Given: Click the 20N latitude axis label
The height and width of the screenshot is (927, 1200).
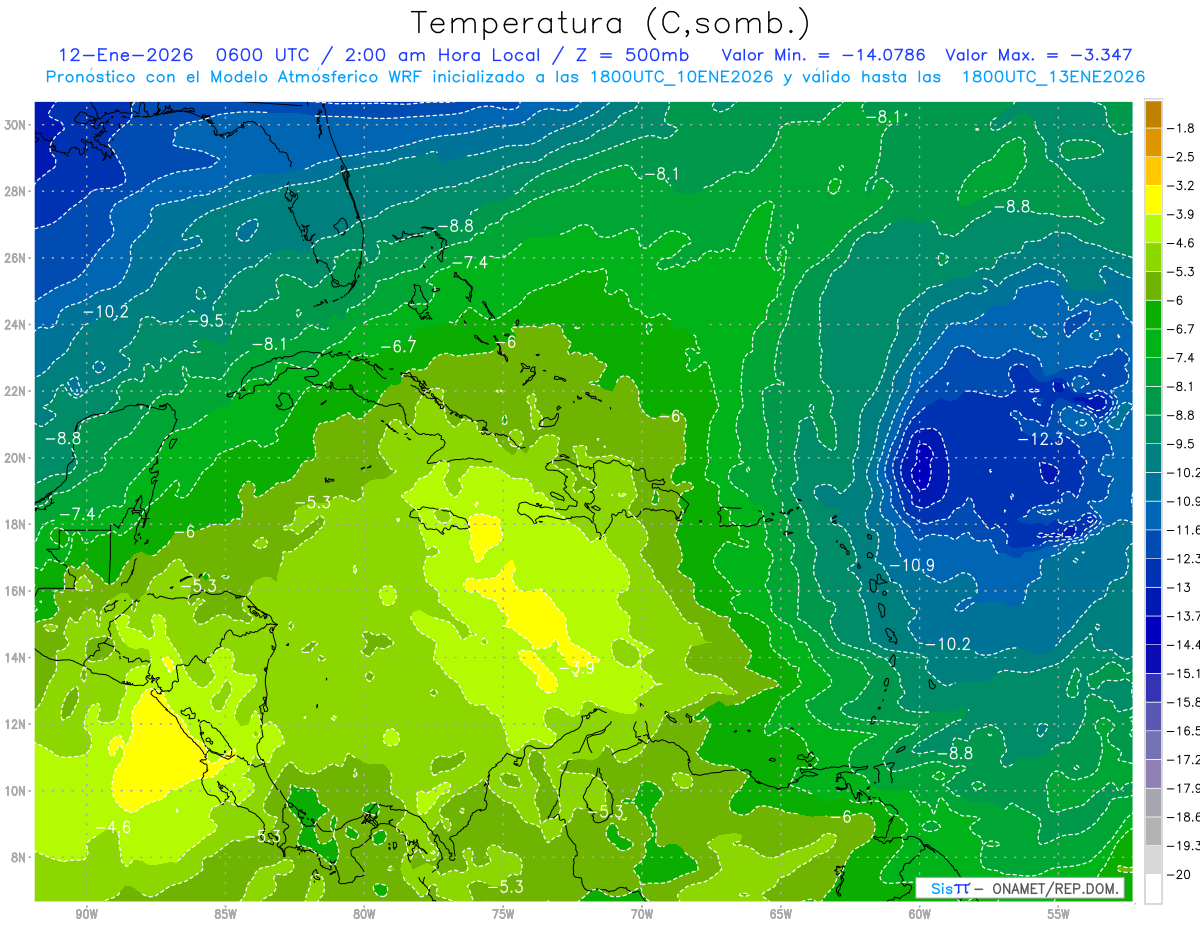Looking at the screenshot, I should [16, 458].
